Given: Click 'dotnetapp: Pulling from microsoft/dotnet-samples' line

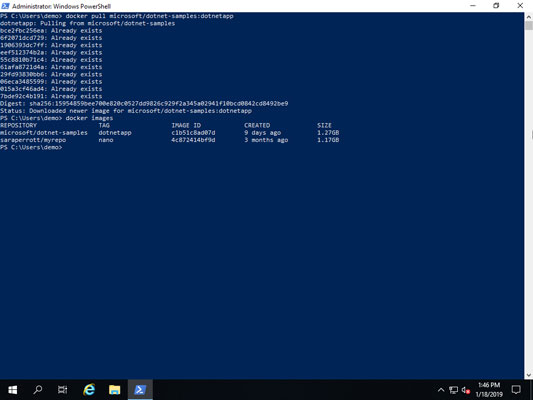Looking at the screenshot, I should 88,23.
